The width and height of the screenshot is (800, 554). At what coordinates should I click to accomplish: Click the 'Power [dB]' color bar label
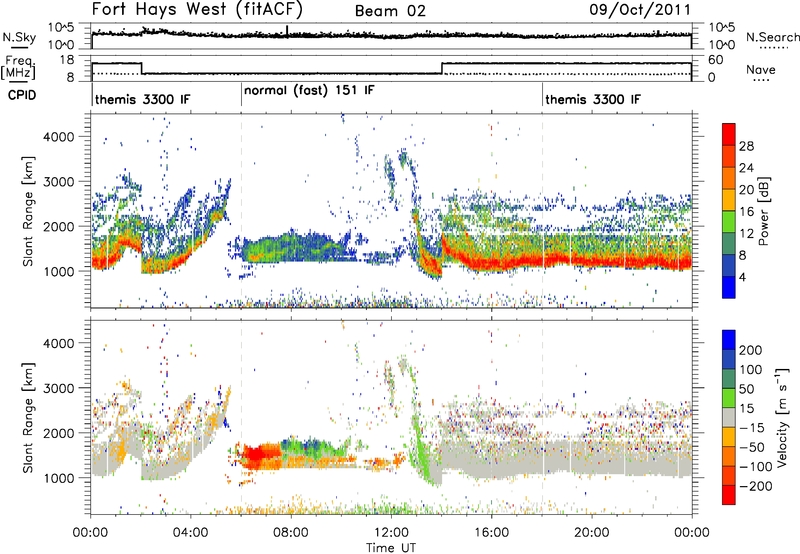[764, 211]
